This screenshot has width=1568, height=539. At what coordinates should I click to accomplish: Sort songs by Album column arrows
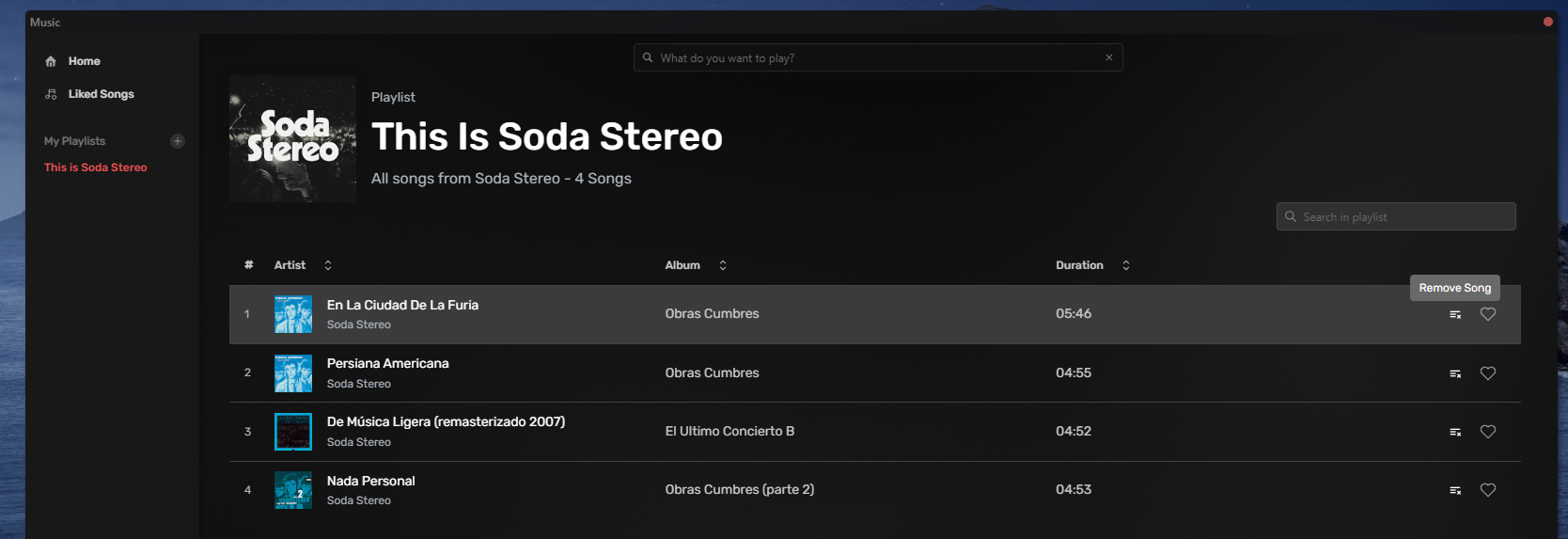pos(723,265)
